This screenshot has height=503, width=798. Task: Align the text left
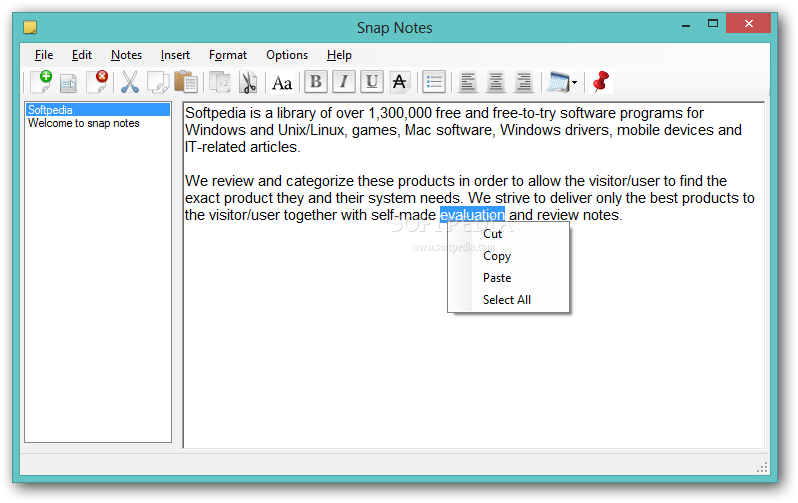468,82
